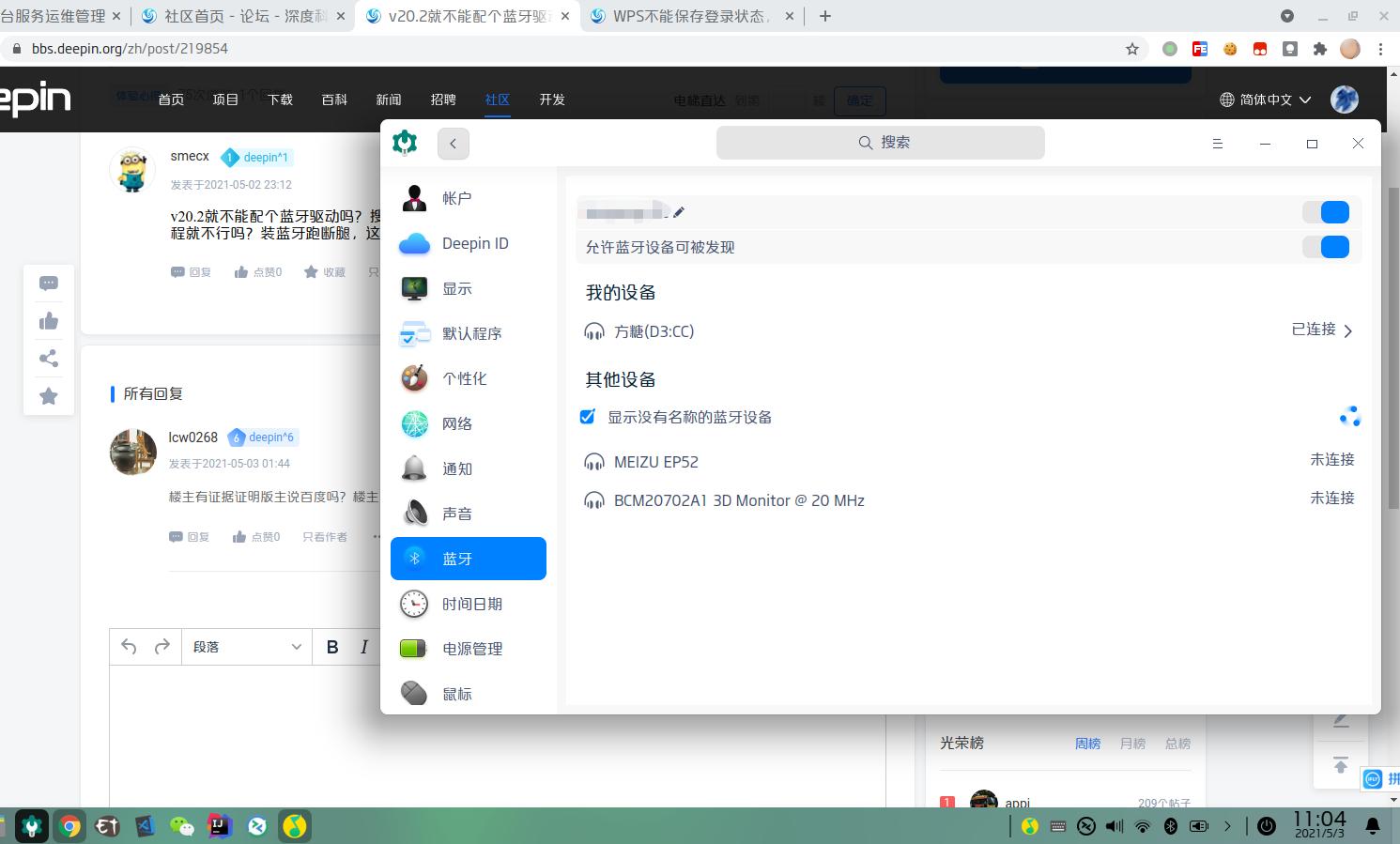
Task: Uncheck 显示没有名称的蓝牙设备 checkbox
Action: 588,417
